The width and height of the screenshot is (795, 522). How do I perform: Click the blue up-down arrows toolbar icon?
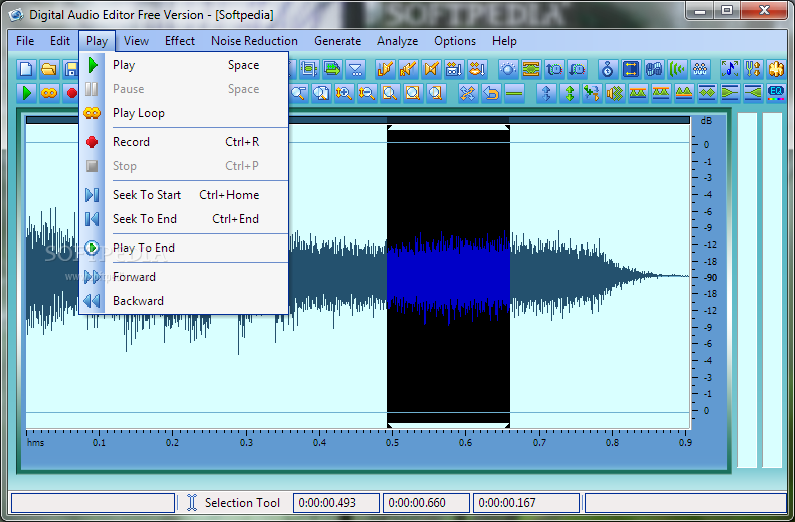point(546,93)
